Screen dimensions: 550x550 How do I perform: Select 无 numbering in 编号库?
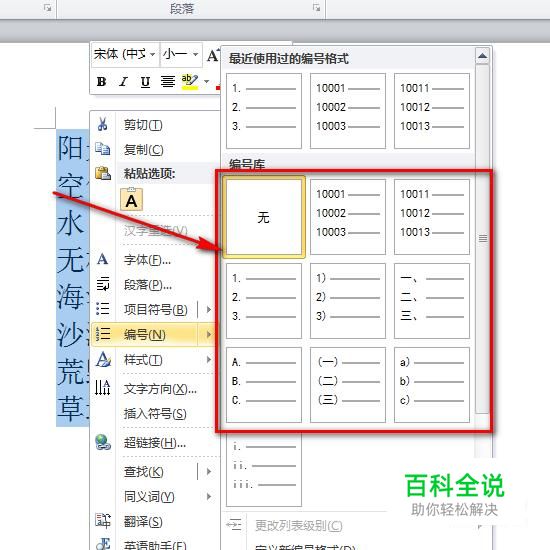point(264,217)
